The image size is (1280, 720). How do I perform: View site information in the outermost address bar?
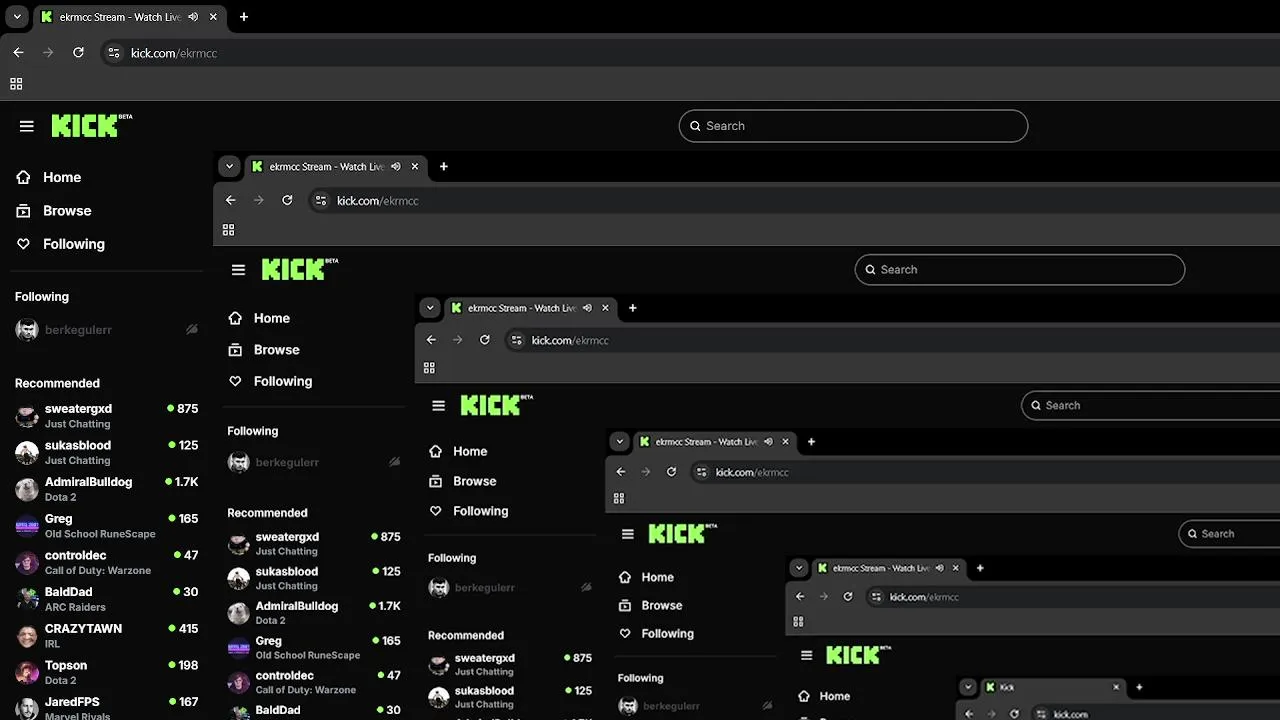coord(114,53)
